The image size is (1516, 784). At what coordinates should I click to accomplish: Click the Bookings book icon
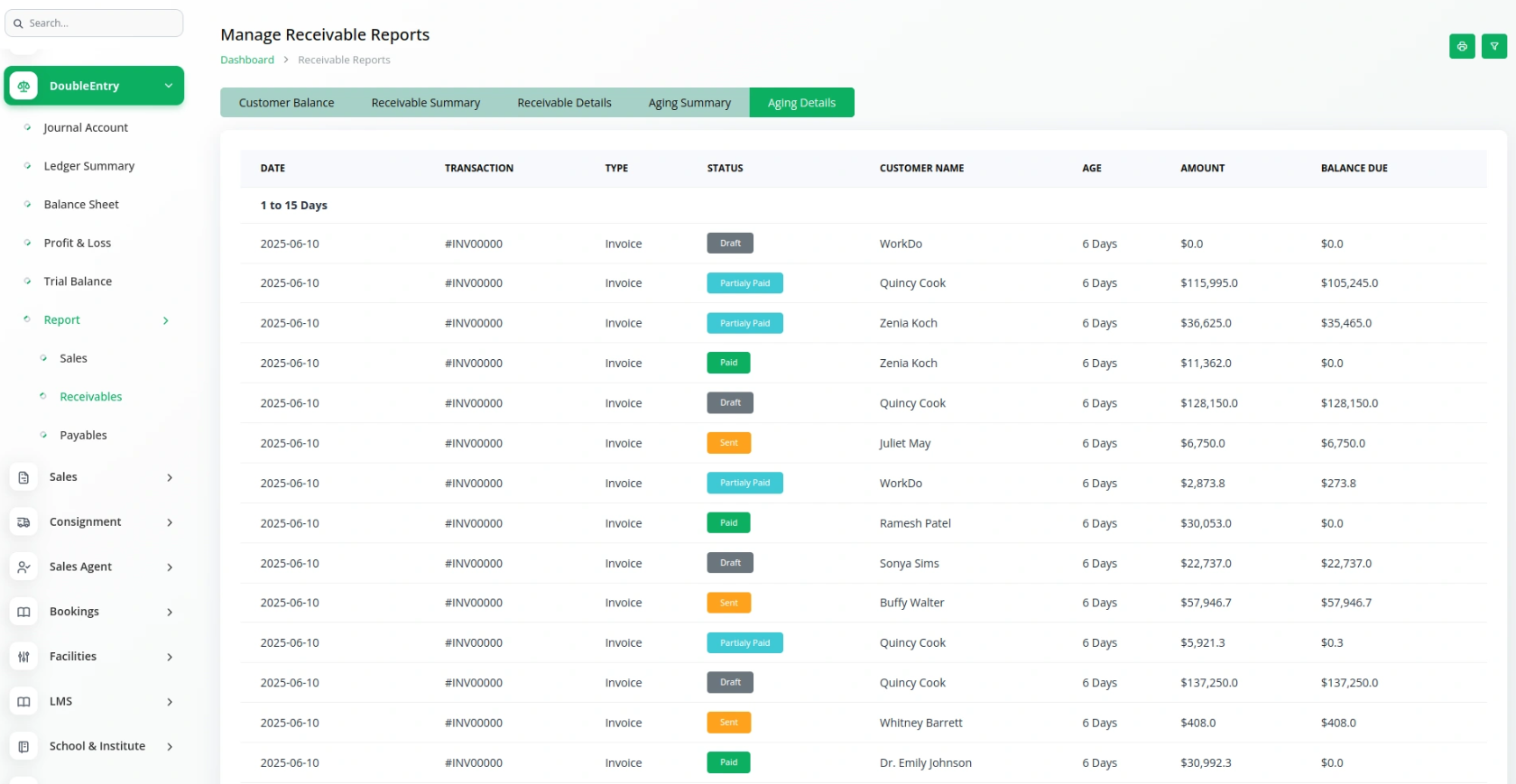(24, 612)
